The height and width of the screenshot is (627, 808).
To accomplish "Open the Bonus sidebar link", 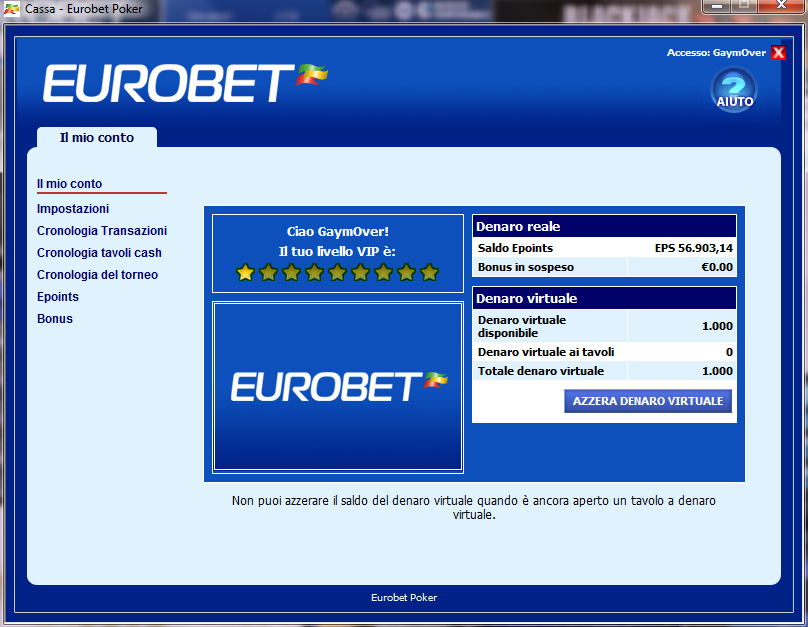I will tap(55, 319).
